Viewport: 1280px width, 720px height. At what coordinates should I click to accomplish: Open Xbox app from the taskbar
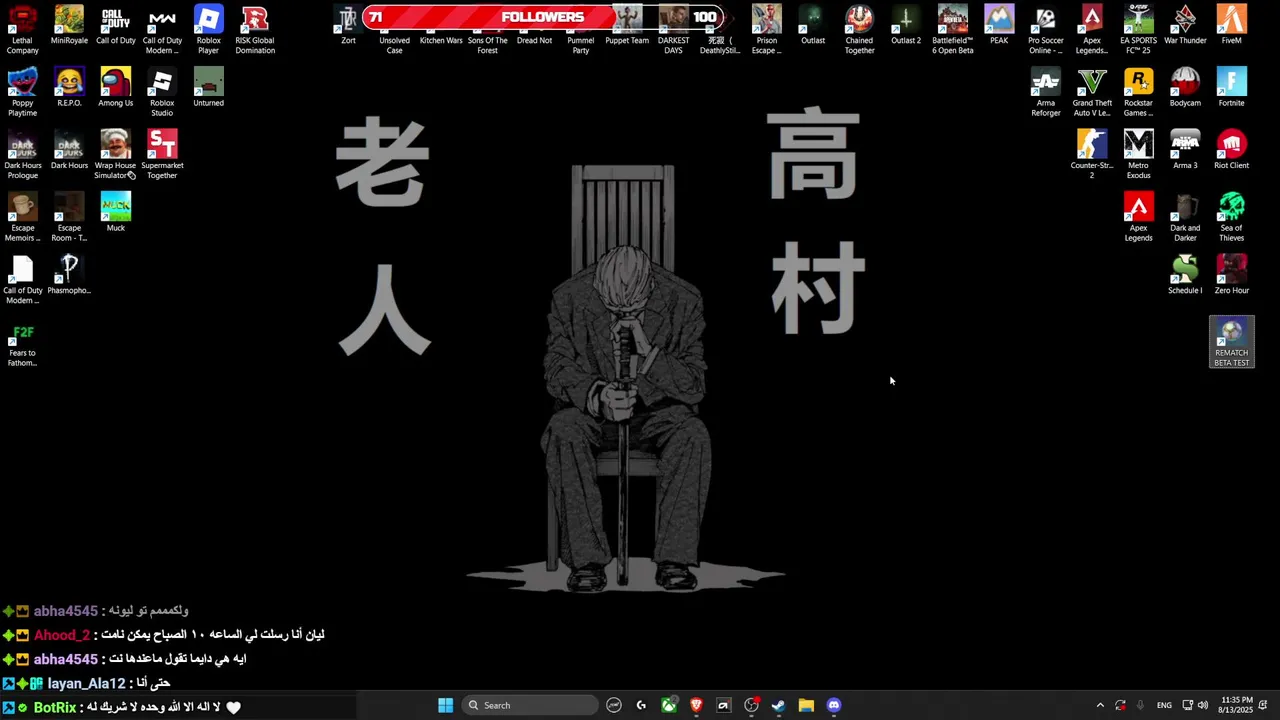pos(669,705)
